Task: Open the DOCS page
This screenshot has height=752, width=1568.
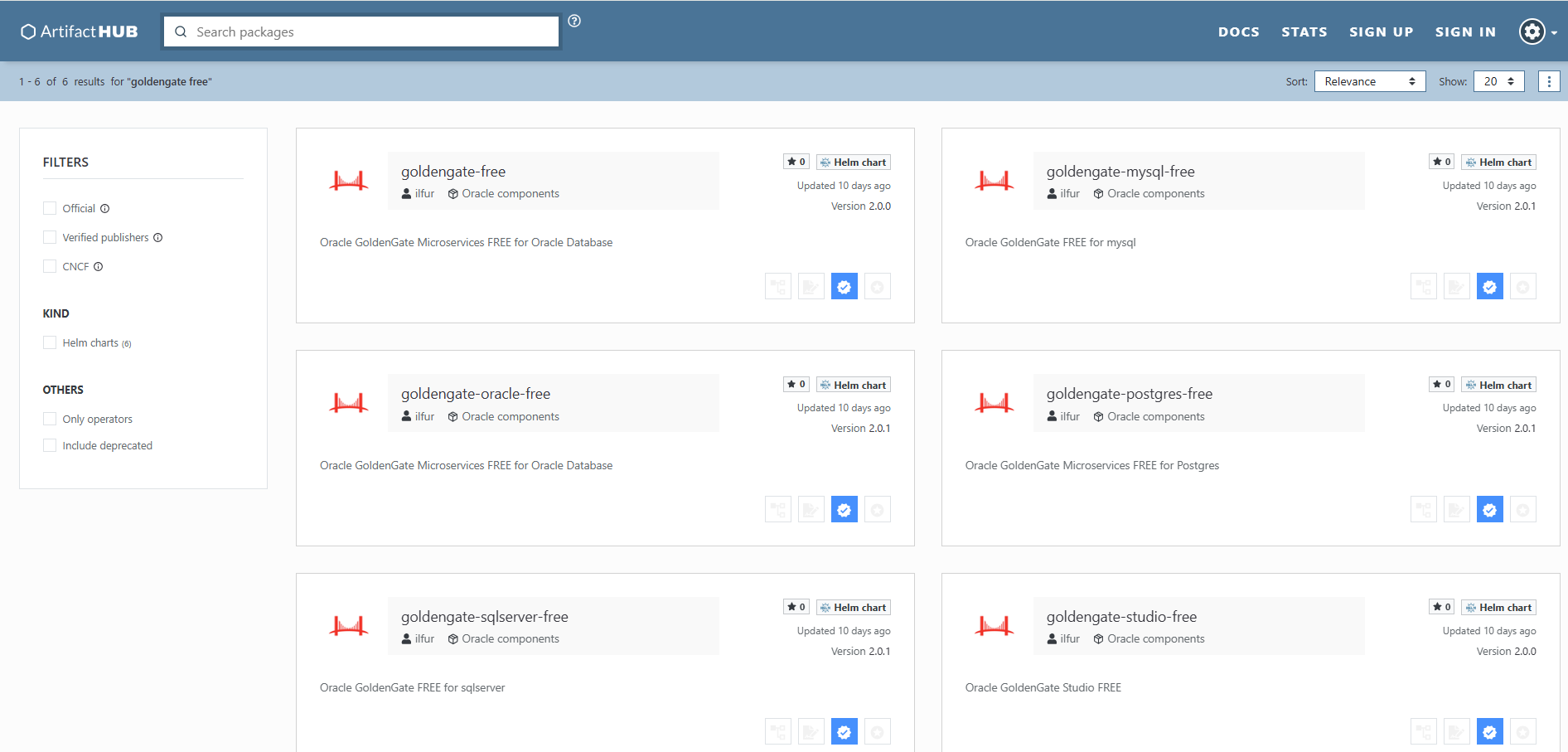Action: (1239, 32)
